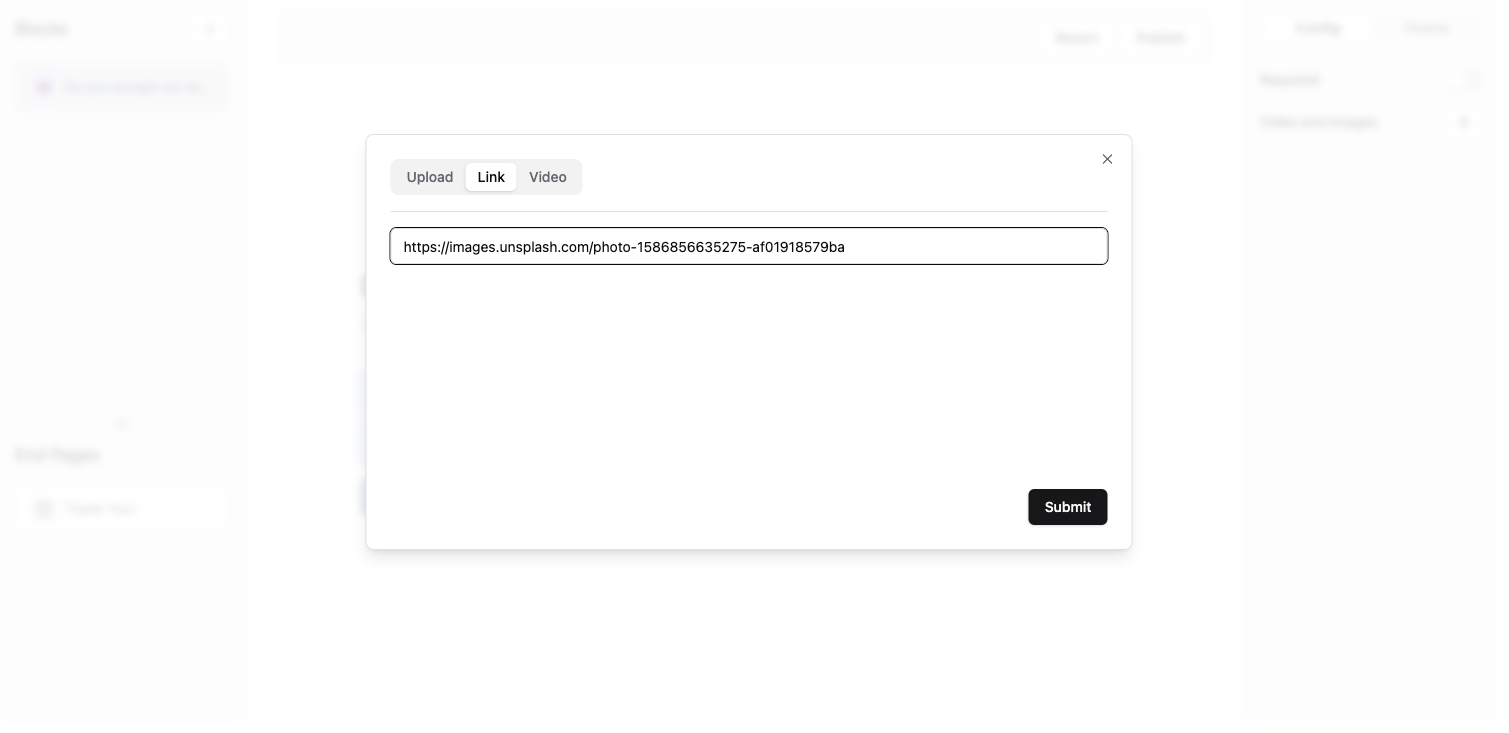Switch to the Upload tab
This screenshot has width=1509, height=733.
tap(430, 177)
